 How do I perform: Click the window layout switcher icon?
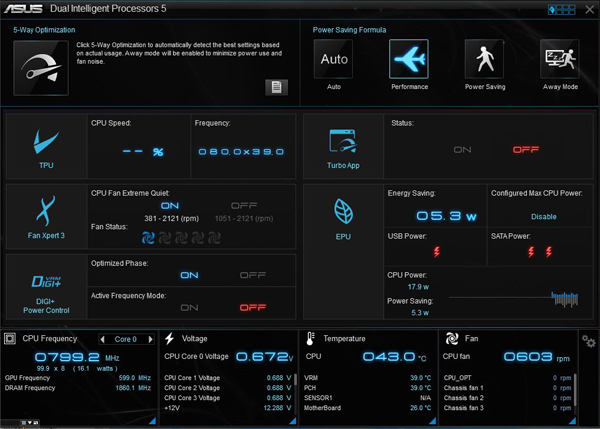[x=562, y=10]
